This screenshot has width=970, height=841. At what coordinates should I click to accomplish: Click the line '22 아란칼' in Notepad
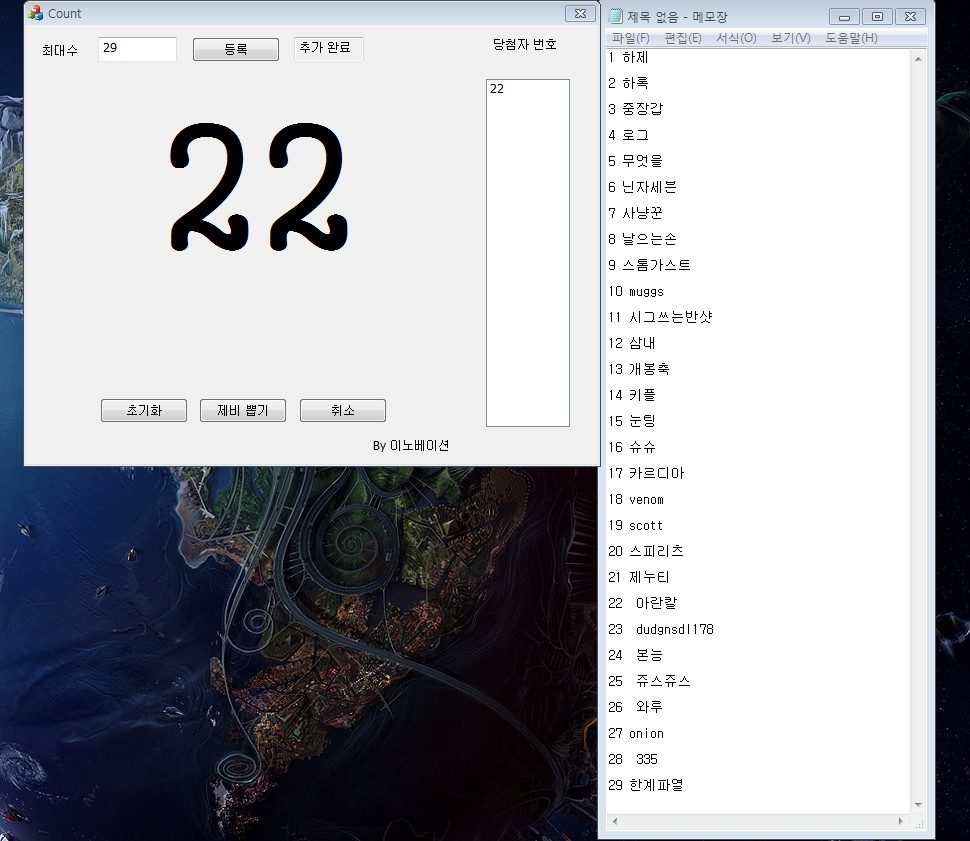coord(643,603)
